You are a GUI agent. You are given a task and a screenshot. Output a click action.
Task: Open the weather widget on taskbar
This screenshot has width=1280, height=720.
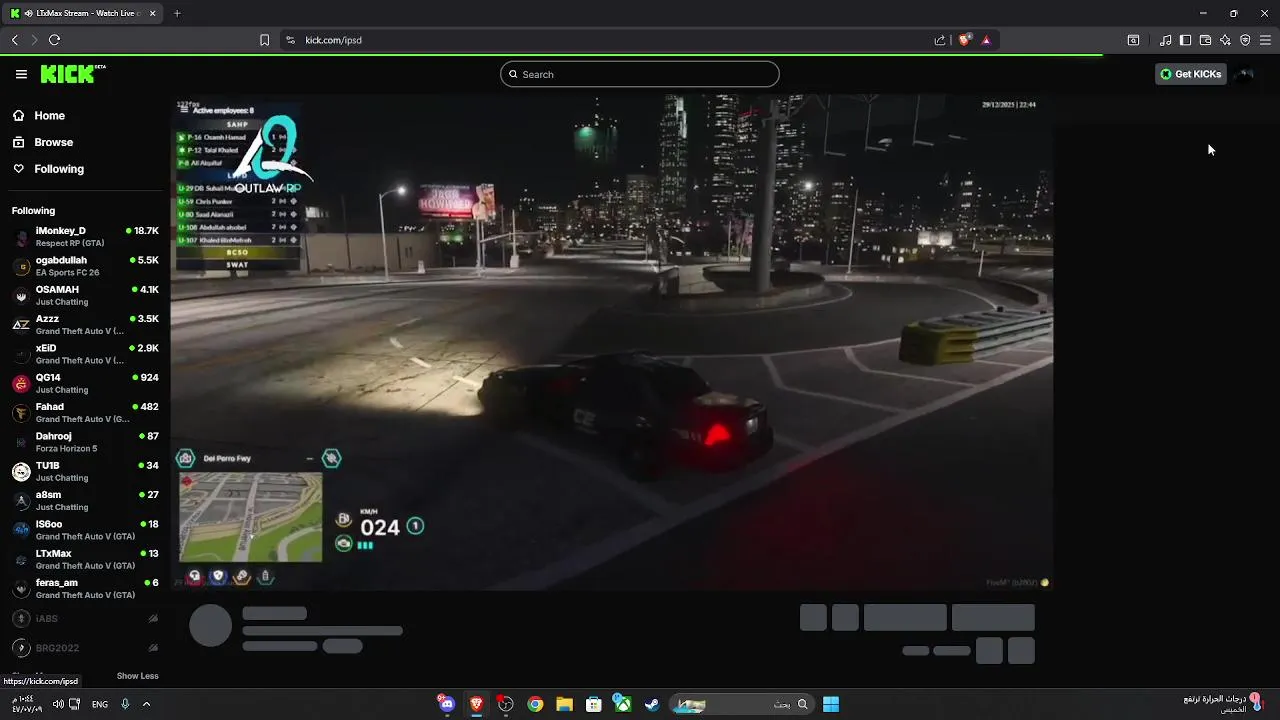point(1222,703)
